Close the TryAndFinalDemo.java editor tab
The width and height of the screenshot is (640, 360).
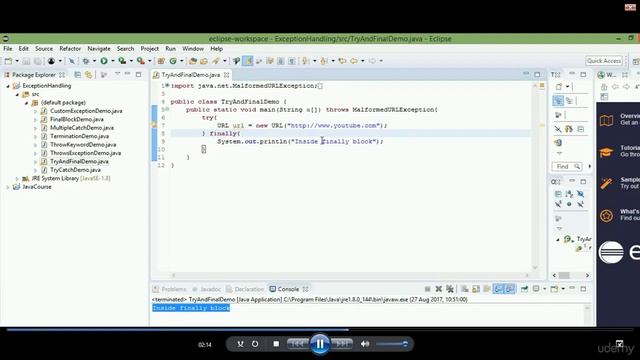point(227,75)
